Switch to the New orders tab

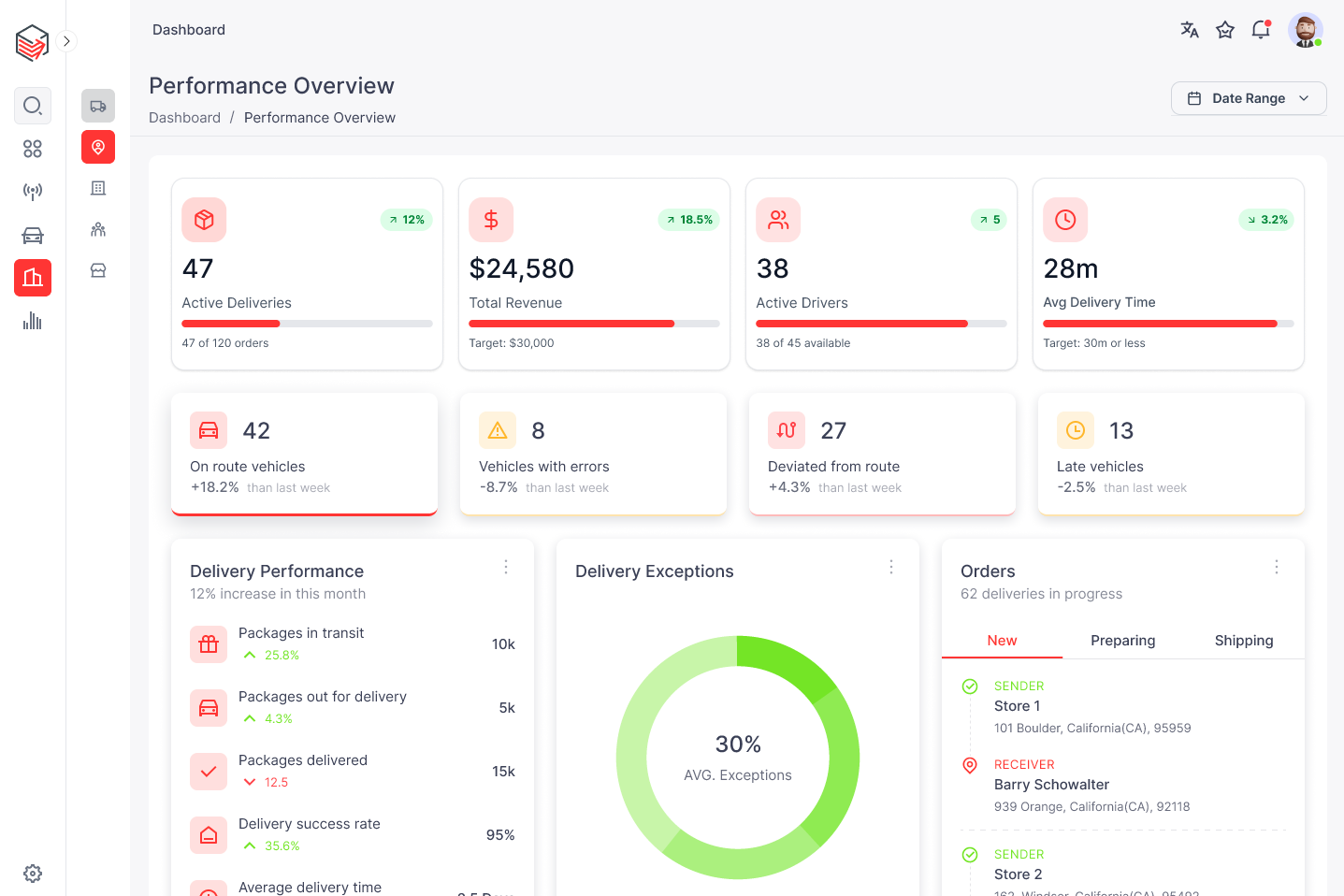pyautogui.click(x=1002, y=641)
